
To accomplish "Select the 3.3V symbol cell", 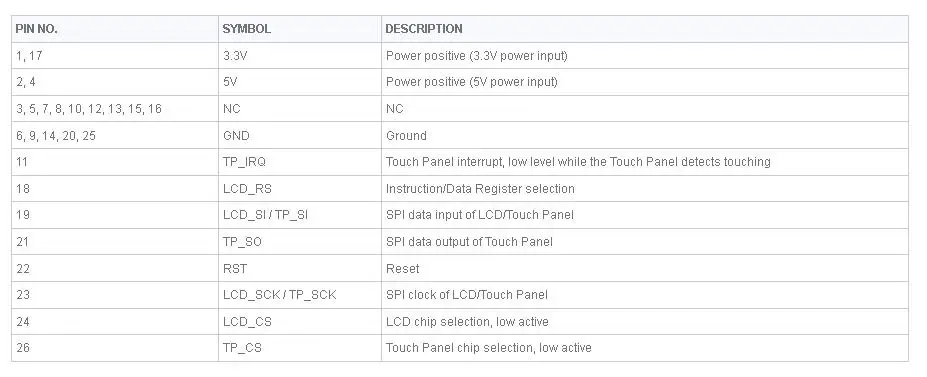I will (300, 56).
